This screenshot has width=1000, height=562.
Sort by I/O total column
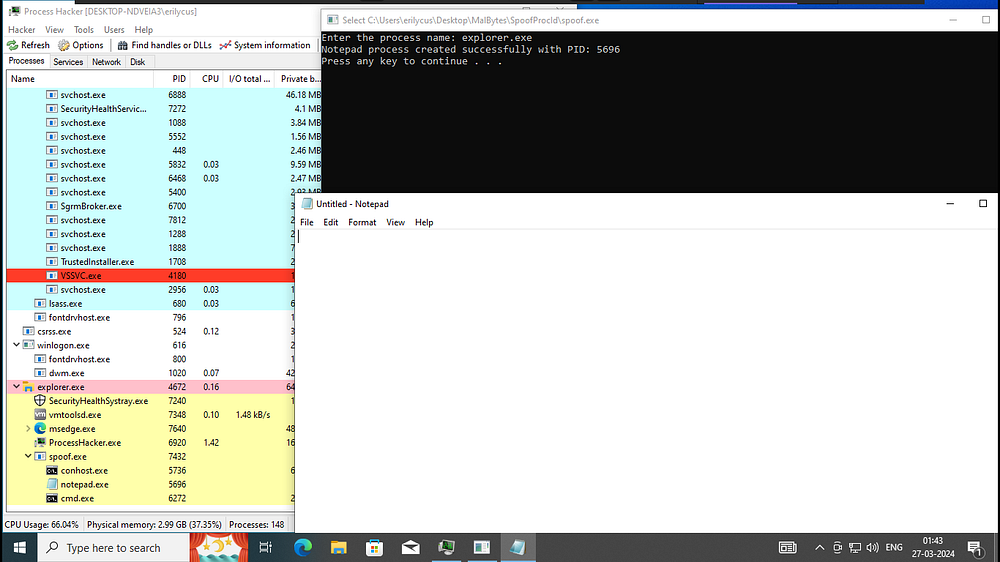[x=250, y=79]
